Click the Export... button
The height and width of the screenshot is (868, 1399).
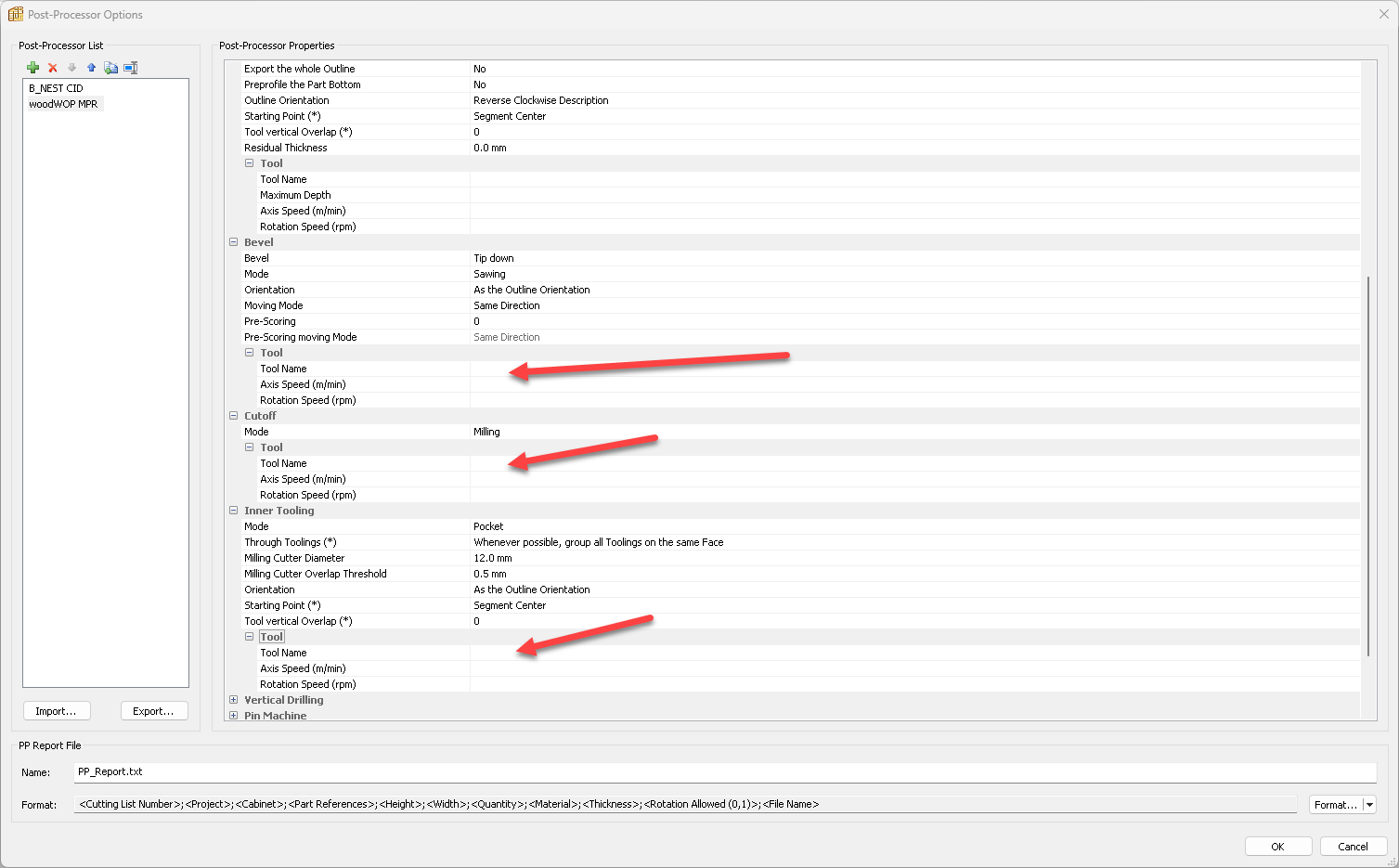pyautogui.click(x=154, y=711)
